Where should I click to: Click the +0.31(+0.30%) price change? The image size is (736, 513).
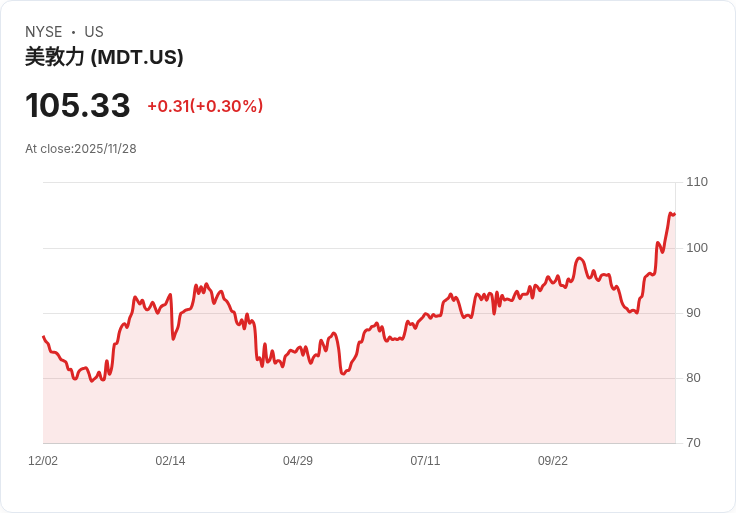[205, 106]
